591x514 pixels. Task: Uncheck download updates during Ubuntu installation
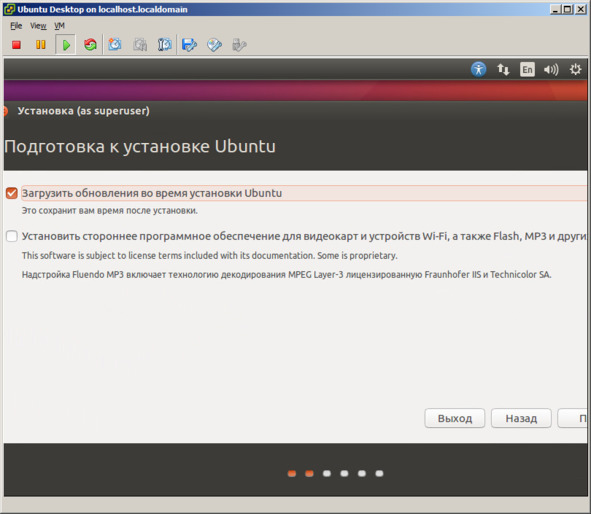pyautogui.click(x=12, y=193)
